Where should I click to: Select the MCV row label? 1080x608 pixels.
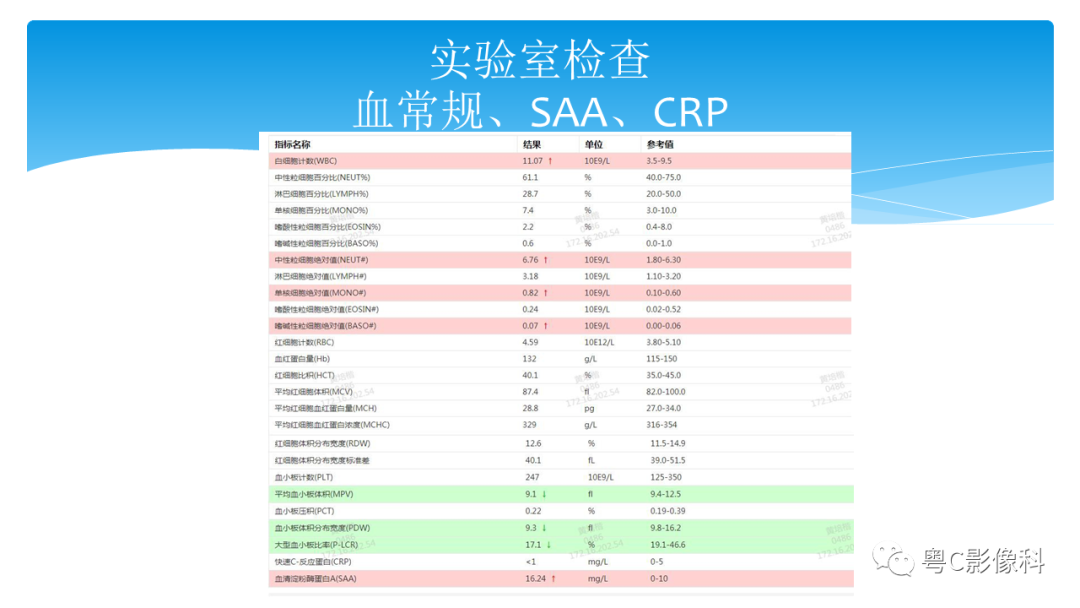(313, 392)
